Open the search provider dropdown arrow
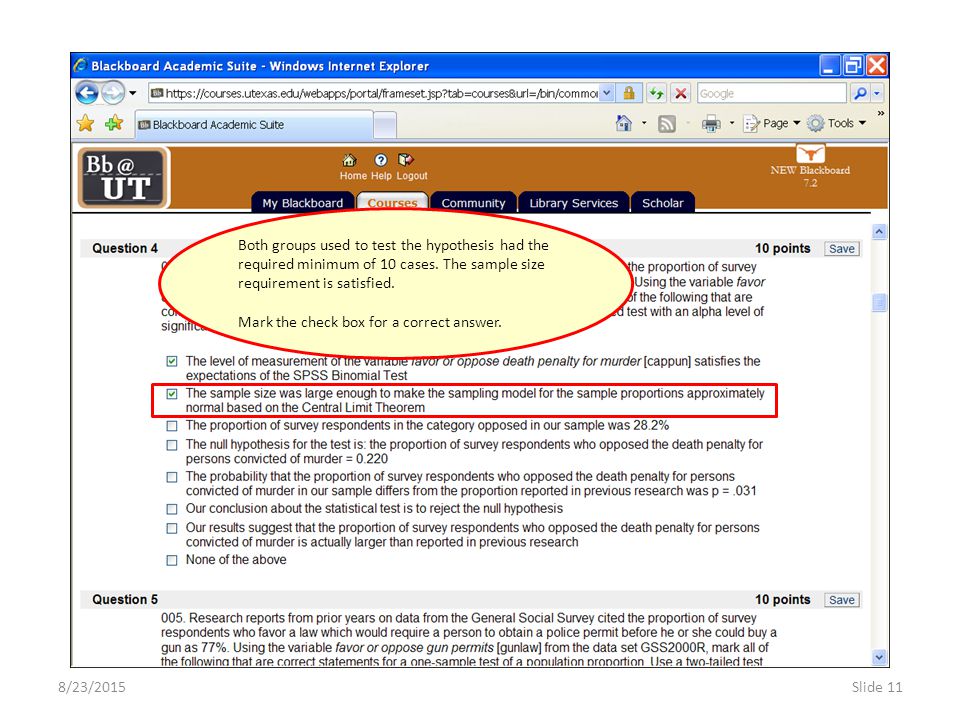Image resolution: width=960 pixels, height=720 pixels. click(877, 93)
